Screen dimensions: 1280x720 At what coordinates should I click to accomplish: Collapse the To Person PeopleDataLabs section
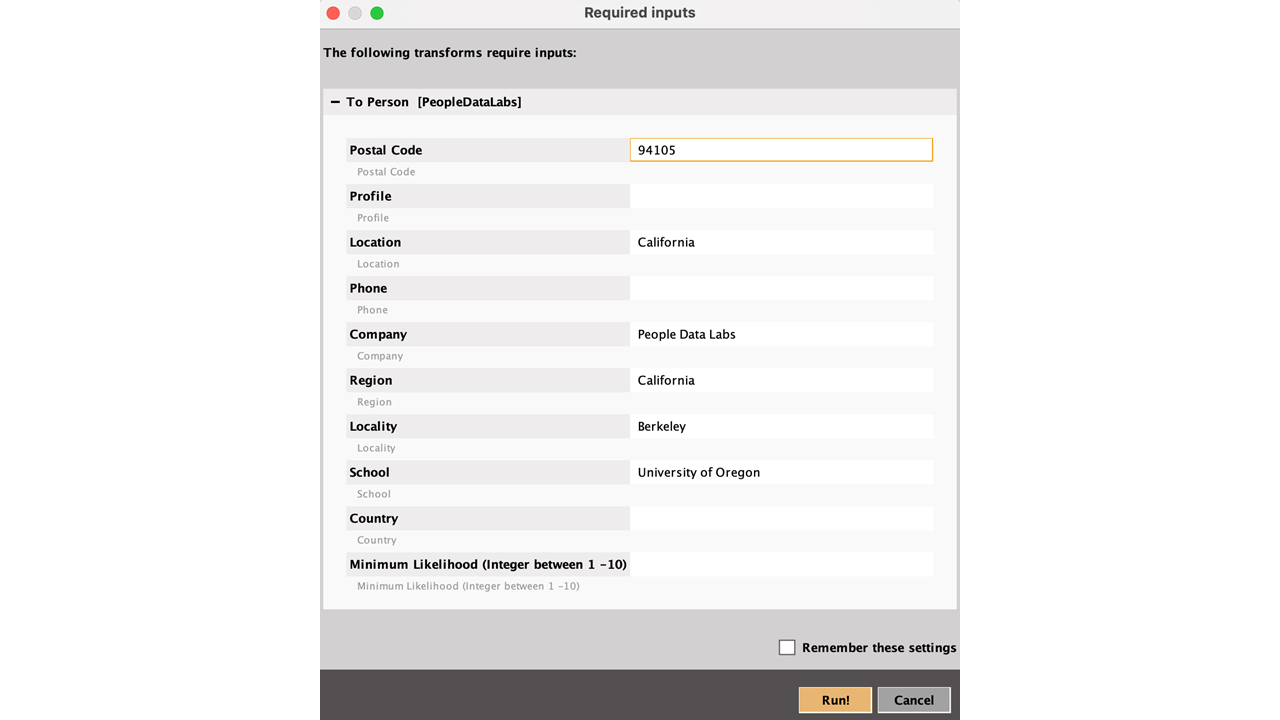click(335, 102)
